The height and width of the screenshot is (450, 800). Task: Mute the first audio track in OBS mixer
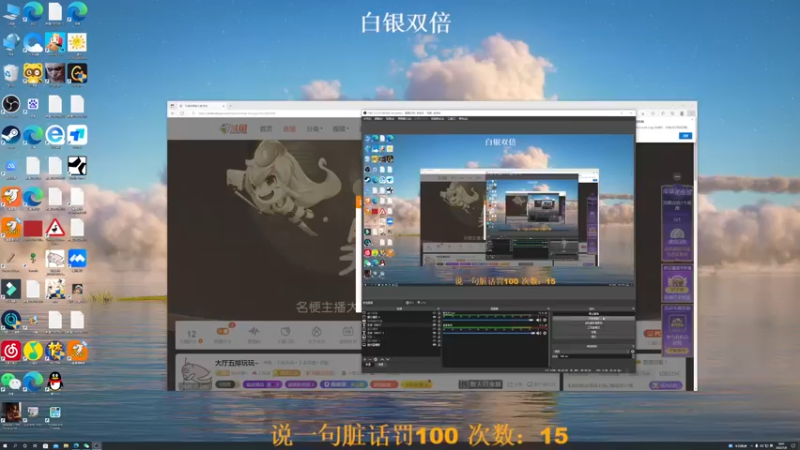coord(539,320)
